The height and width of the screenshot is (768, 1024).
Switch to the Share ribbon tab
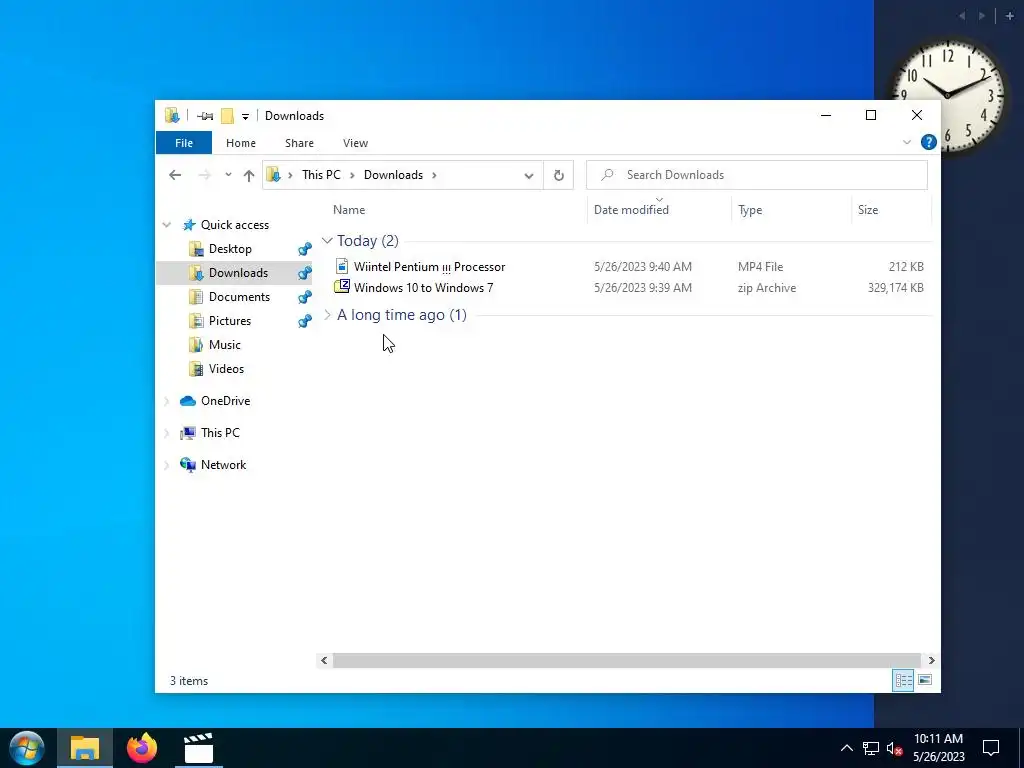click(299, 142)
